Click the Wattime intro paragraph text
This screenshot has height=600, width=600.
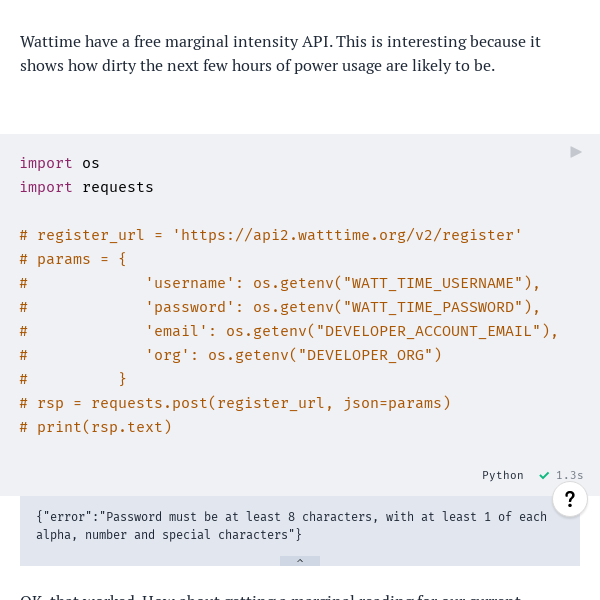tap(280, 54)
